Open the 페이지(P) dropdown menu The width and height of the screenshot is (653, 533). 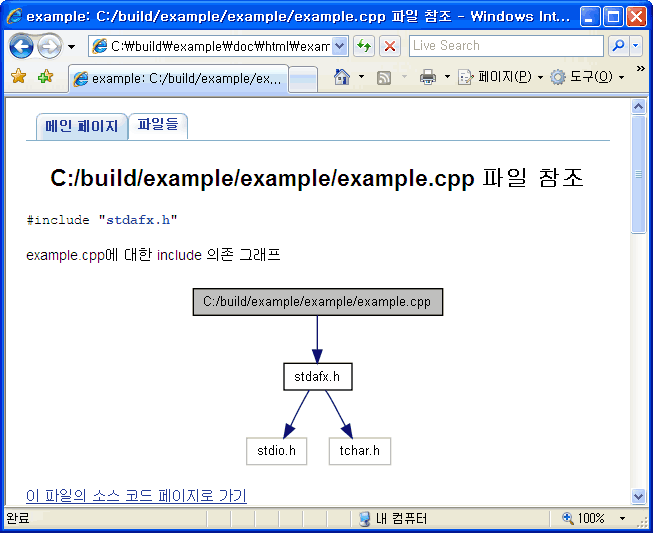(x=500, y=77)
